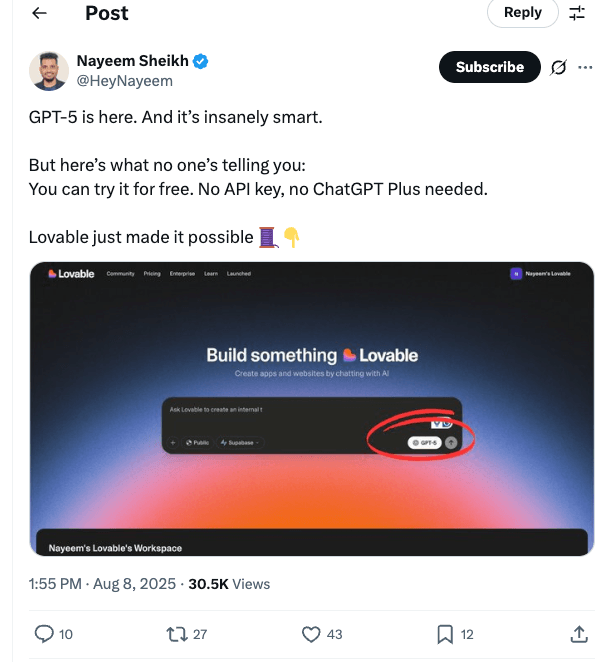Open the reply comment icon

[44, 634]
